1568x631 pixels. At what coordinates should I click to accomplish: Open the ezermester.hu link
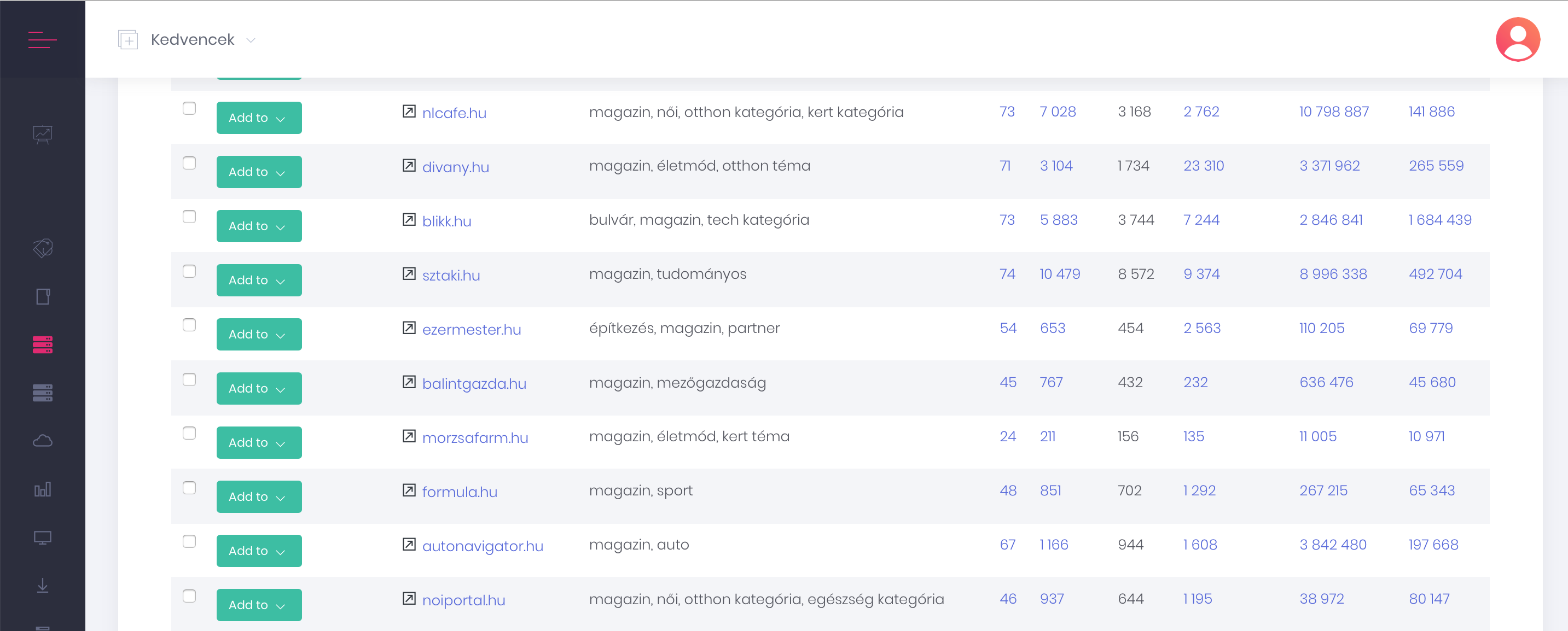472,330
